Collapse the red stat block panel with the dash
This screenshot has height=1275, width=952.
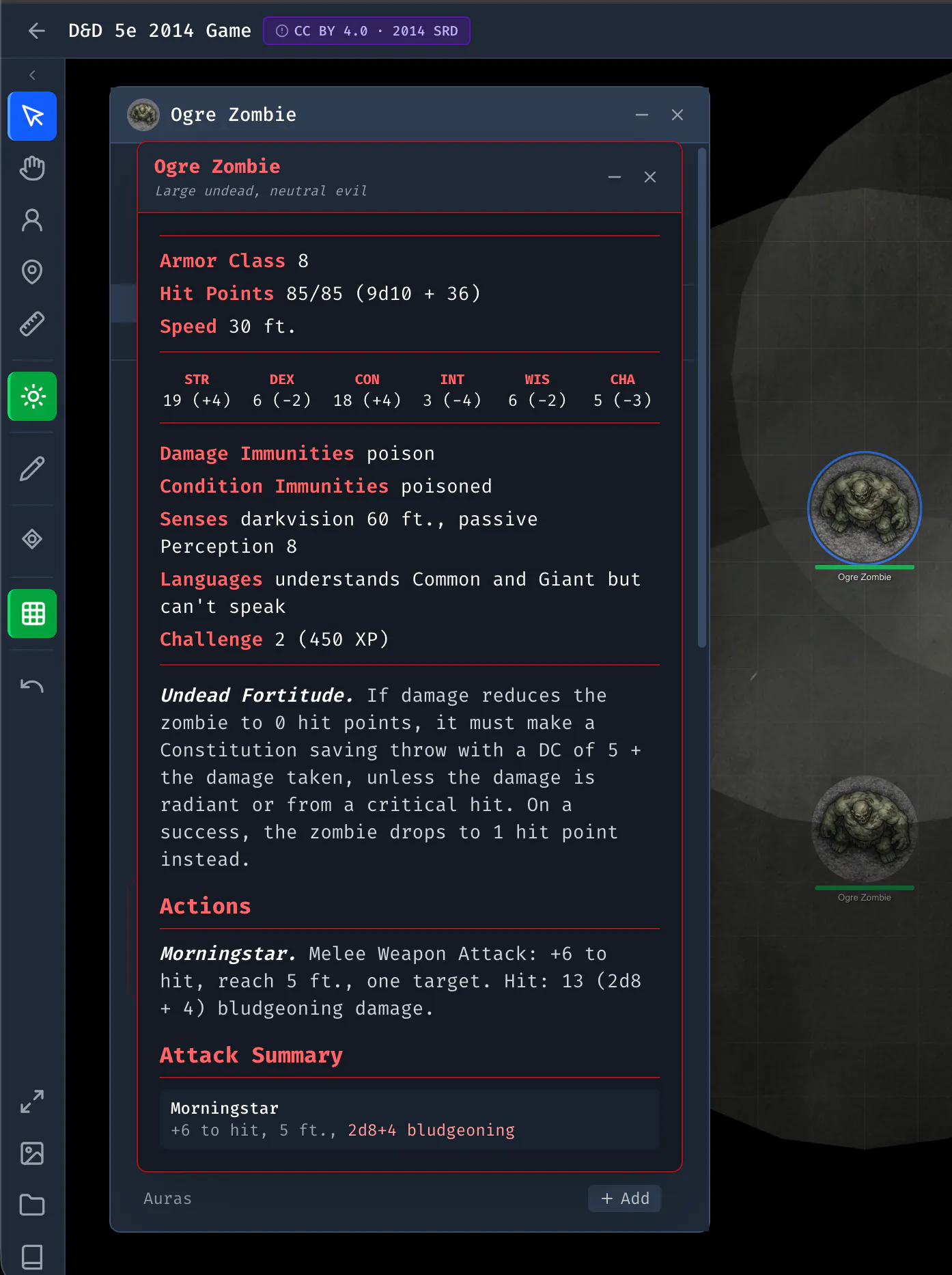point(615,177)
